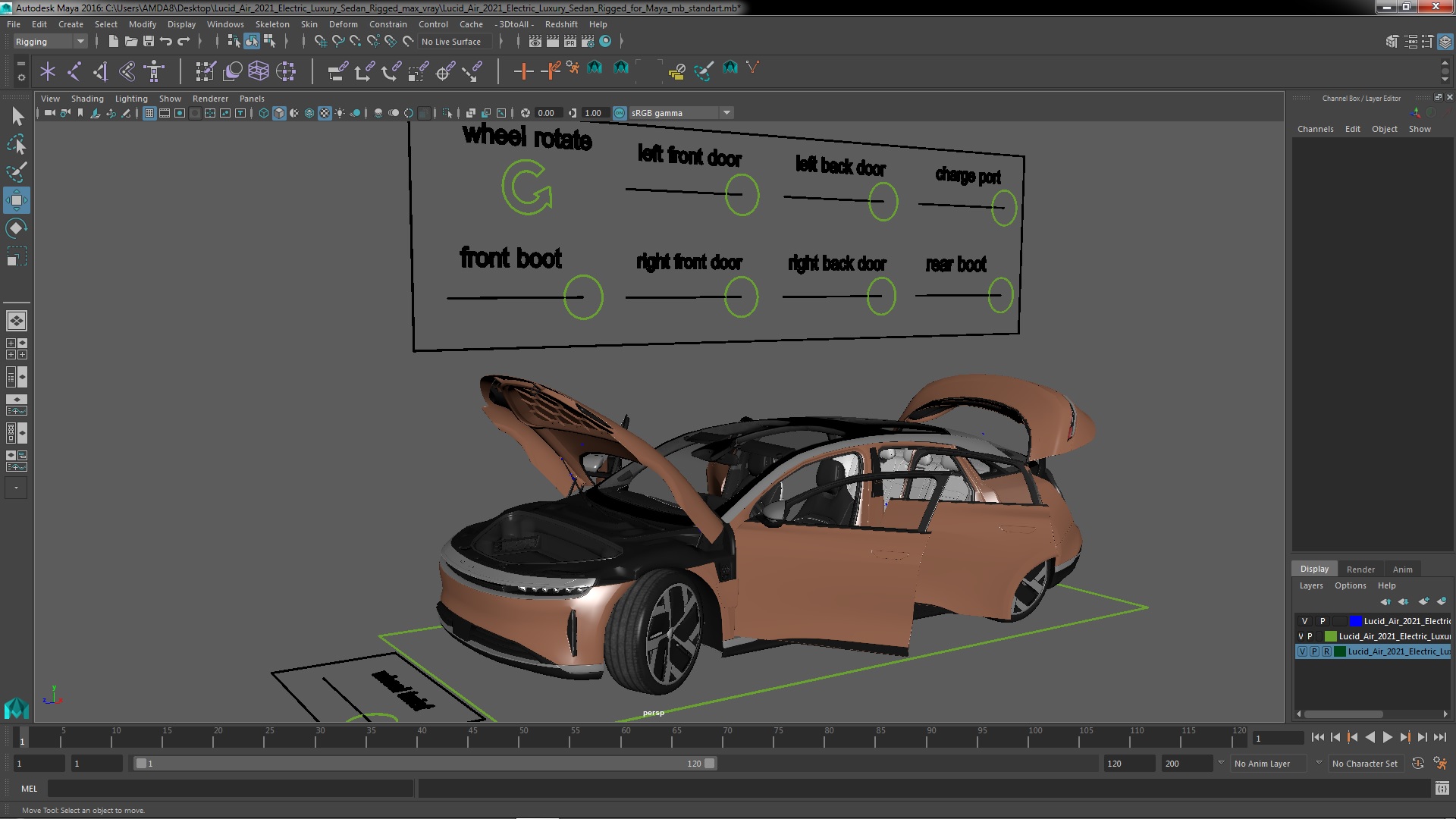This screenshot has height=819, width=1456.
Task: Switch to the Render layer tab
Action: [x=1360, y=570]
